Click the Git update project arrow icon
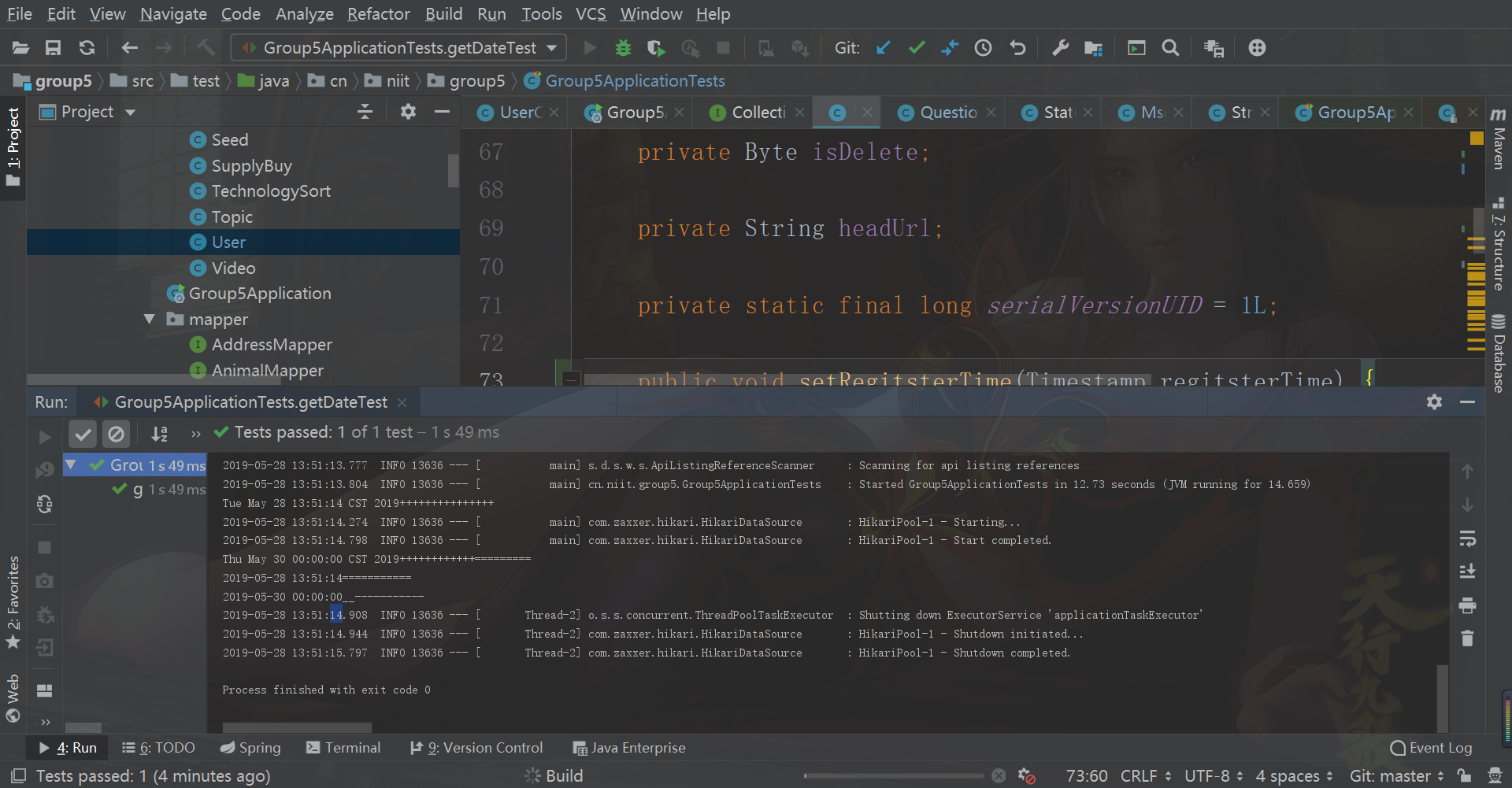The image size is (1512, 788). [883, 48]
